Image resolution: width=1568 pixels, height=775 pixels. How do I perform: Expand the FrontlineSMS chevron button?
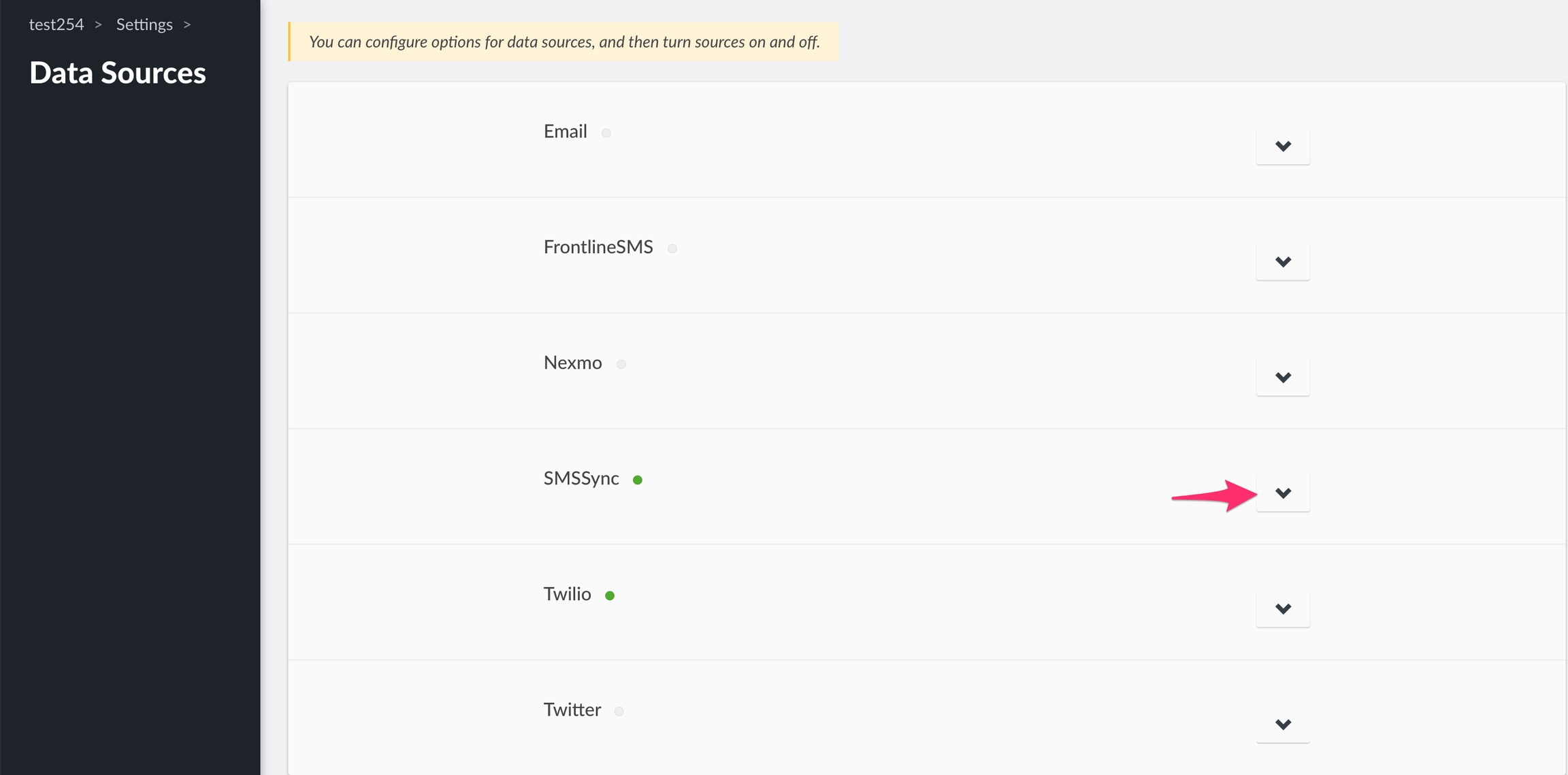point(1282,261)
